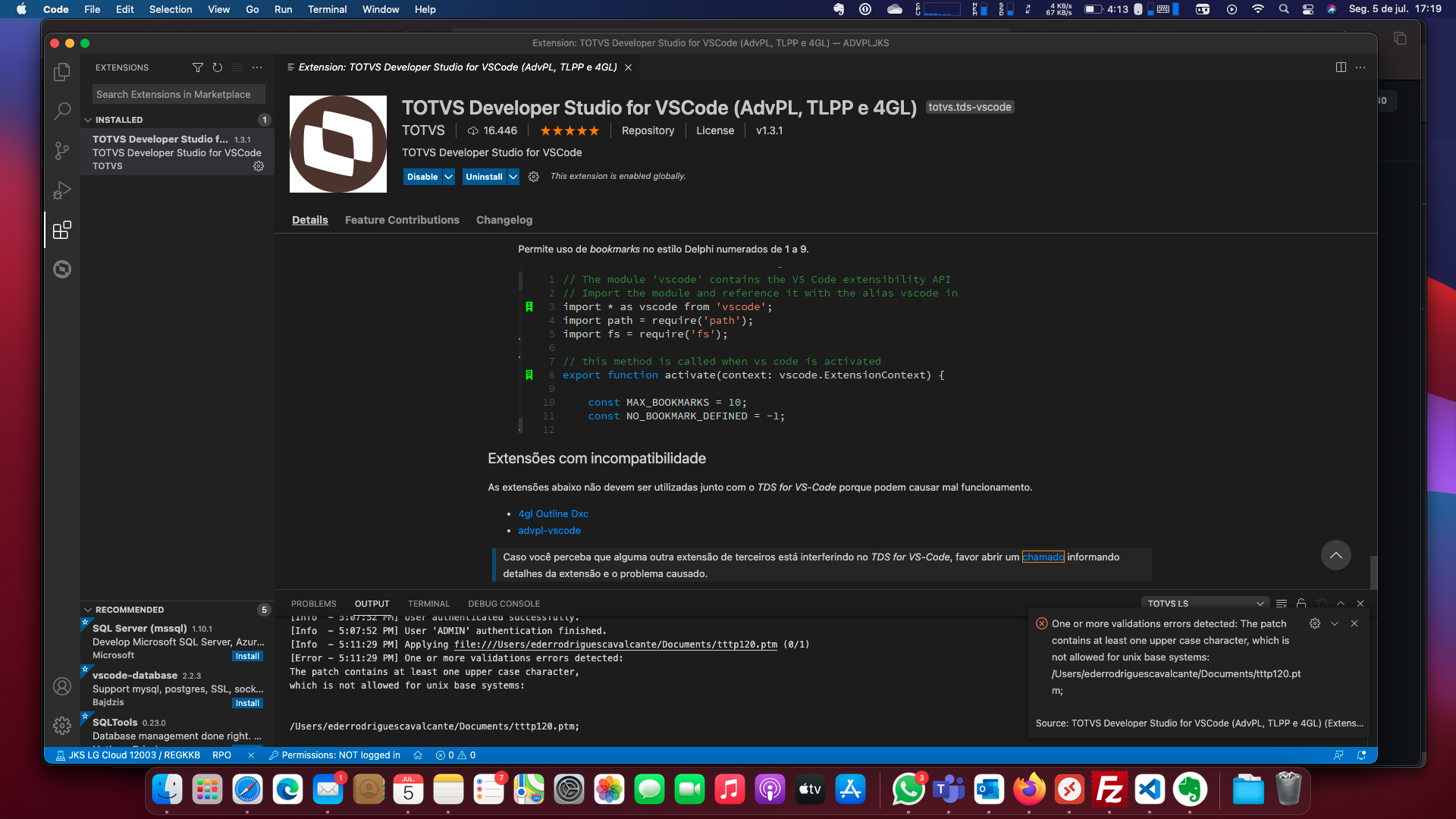This screenshot has width=1456, height=819.
Task: Click the errors and warnings counter in status bar
Action: (x=455, y=755)
